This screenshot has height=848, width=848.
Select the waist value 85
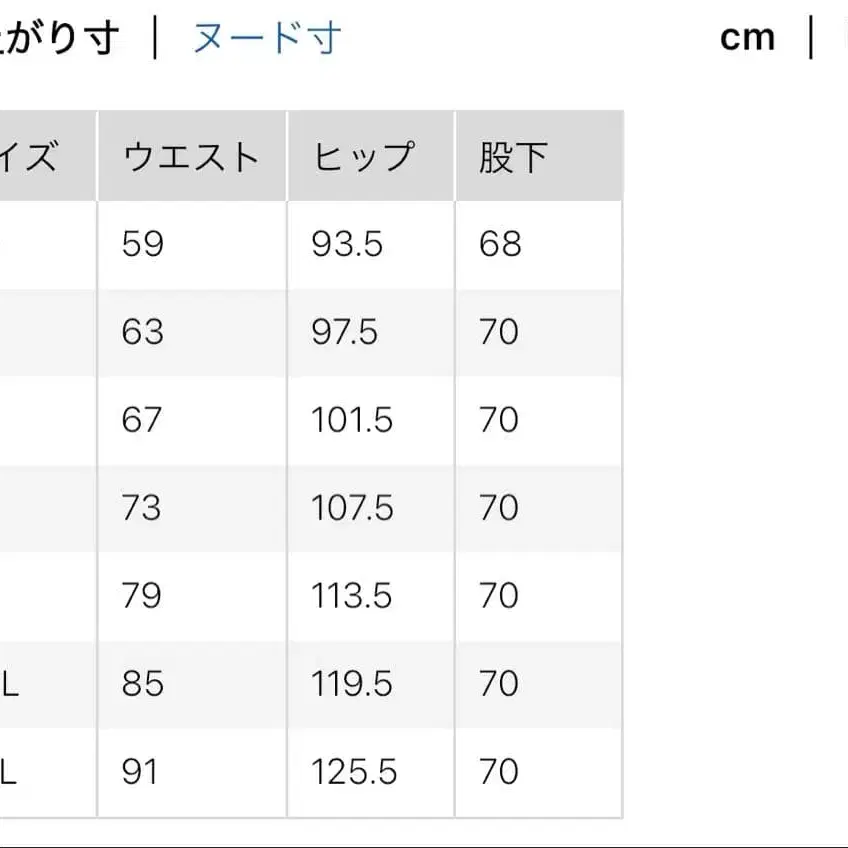(x=141, y=684)
